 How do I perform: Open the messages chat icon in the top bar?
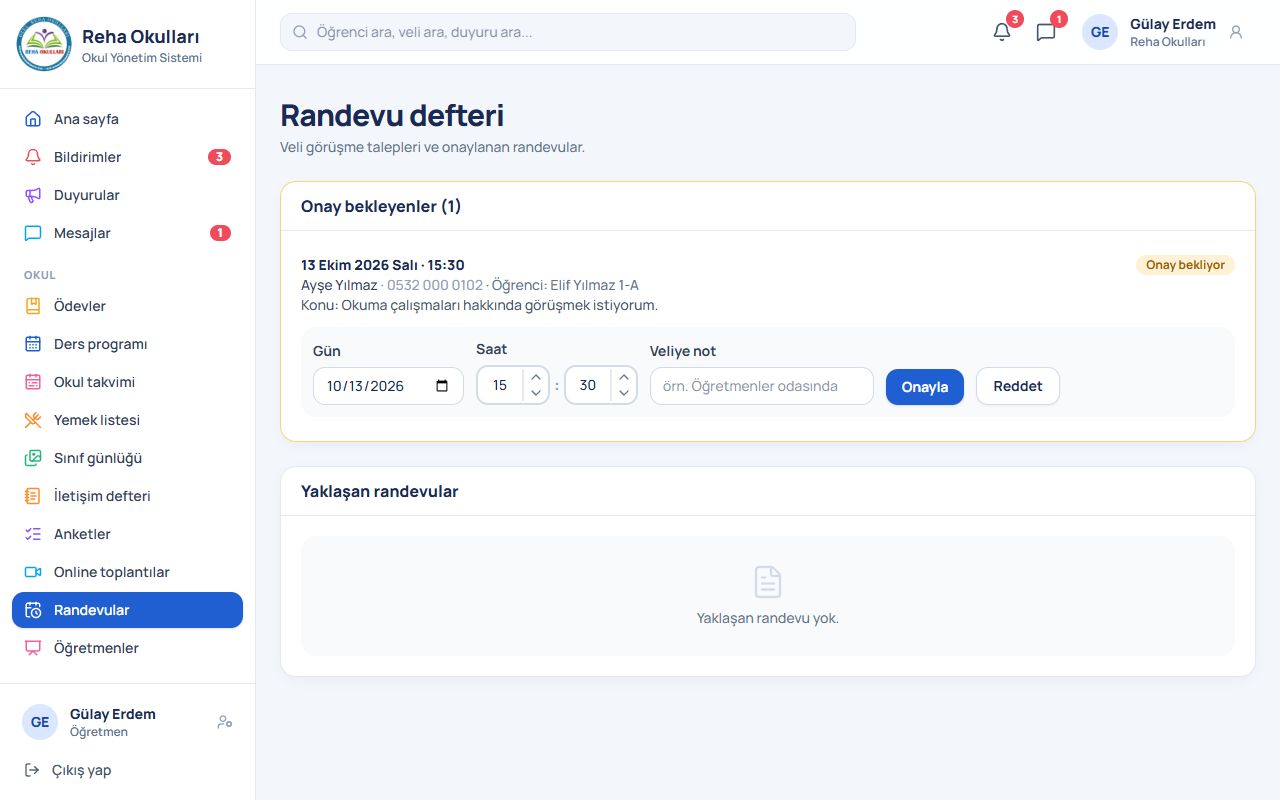1046,32
